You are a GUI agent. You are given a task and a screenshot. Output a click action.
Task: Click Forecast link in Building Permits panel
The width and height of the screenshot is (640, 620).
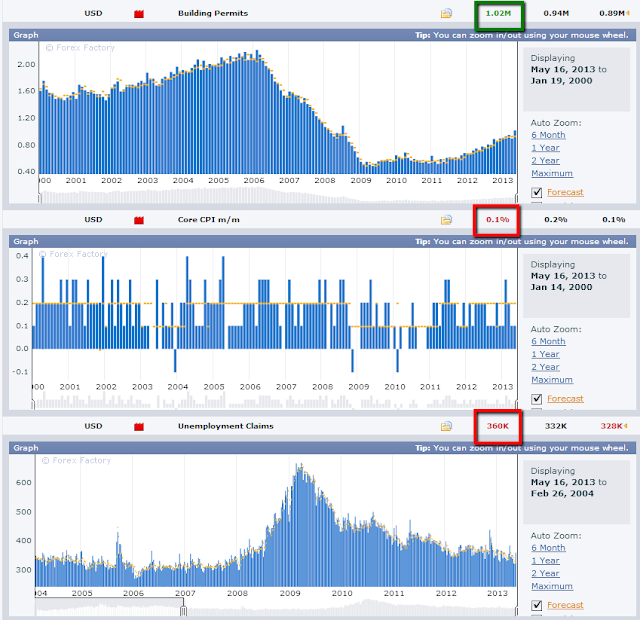pyautogui.click(x=565, y=192)
